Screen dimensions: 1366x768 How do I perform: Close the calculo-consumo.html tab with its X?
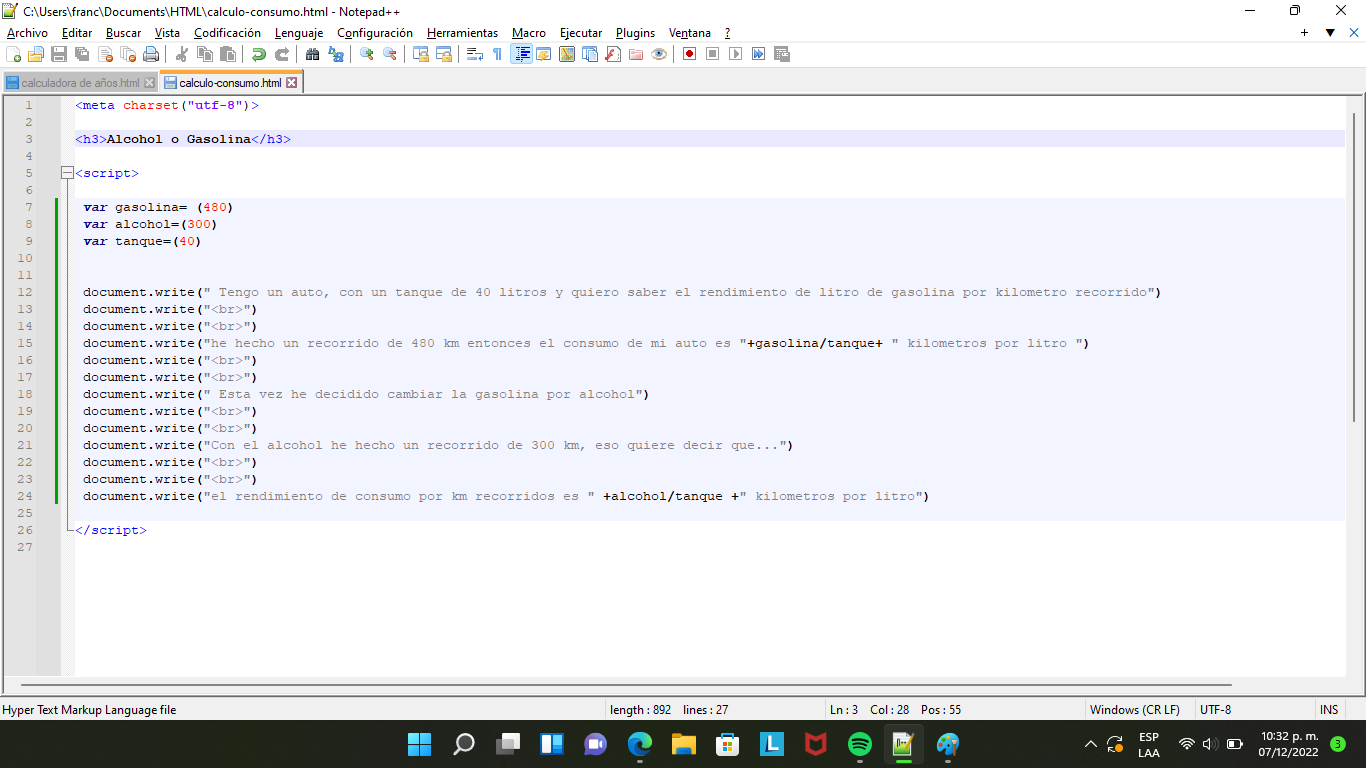point(292,83)
